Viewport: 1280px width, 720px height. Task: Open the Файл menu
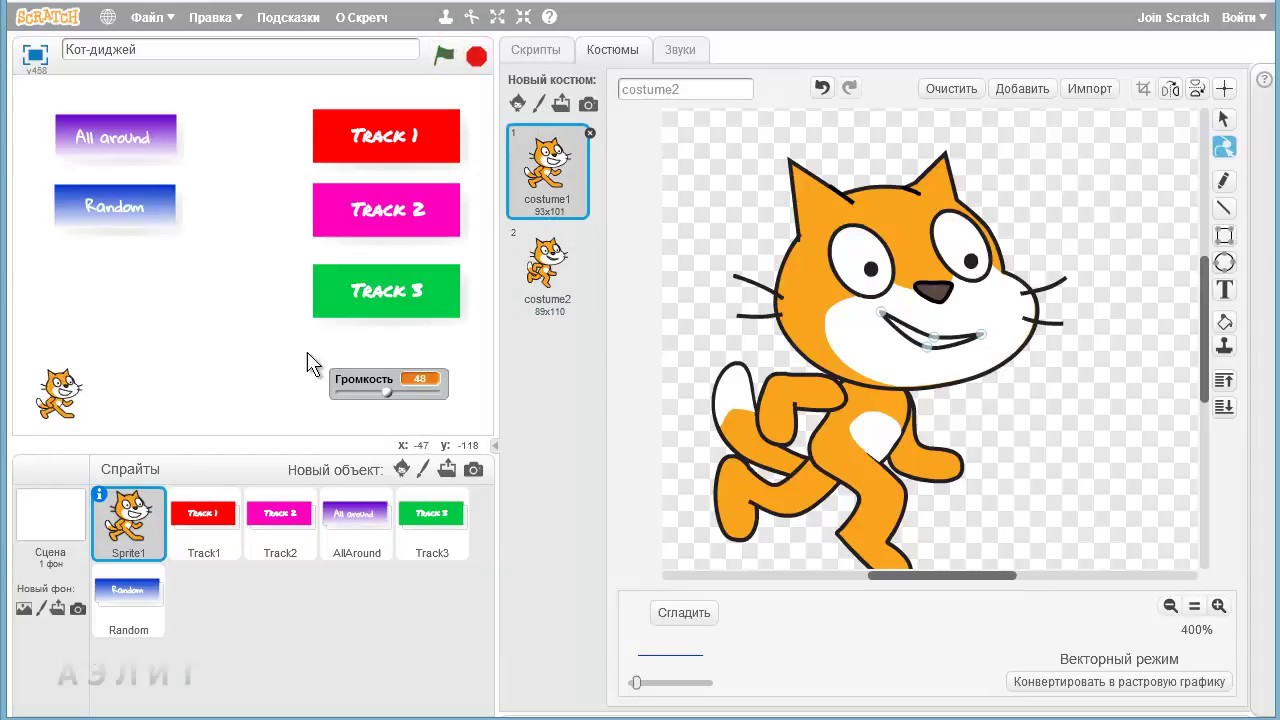(152, 17)
